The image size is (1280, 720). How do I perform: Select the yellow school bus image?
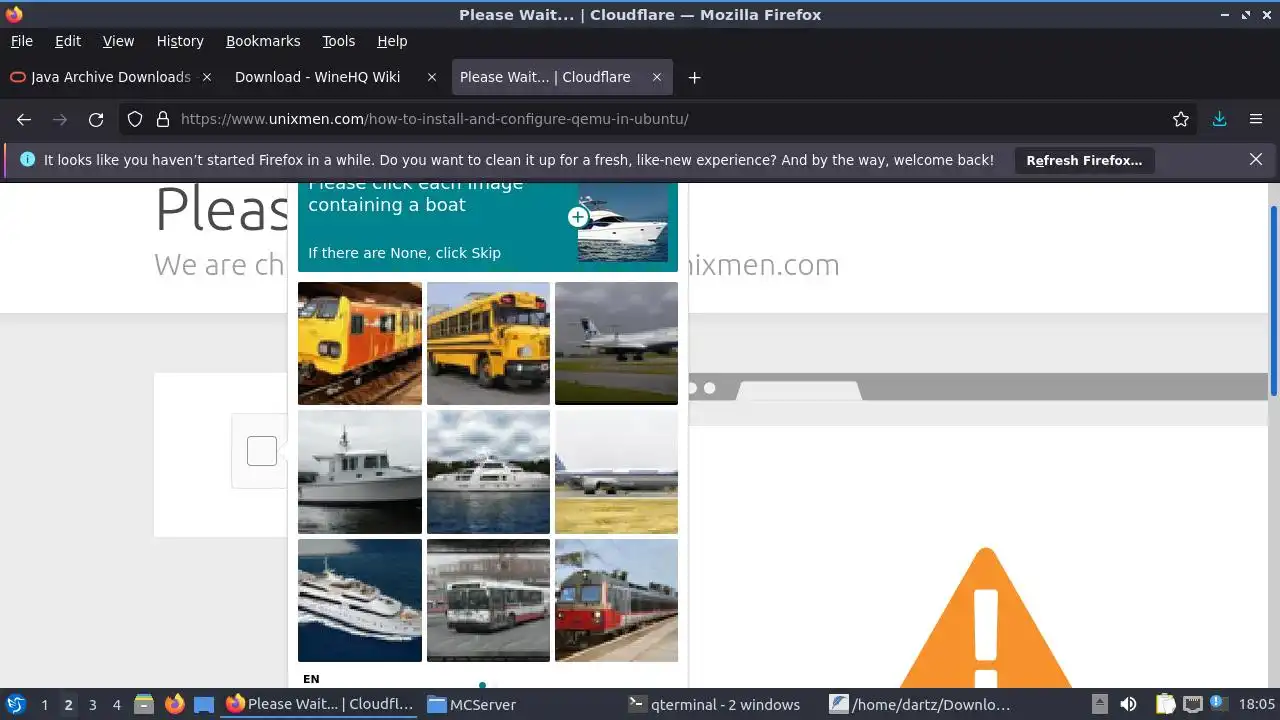[x=488, y=343]
